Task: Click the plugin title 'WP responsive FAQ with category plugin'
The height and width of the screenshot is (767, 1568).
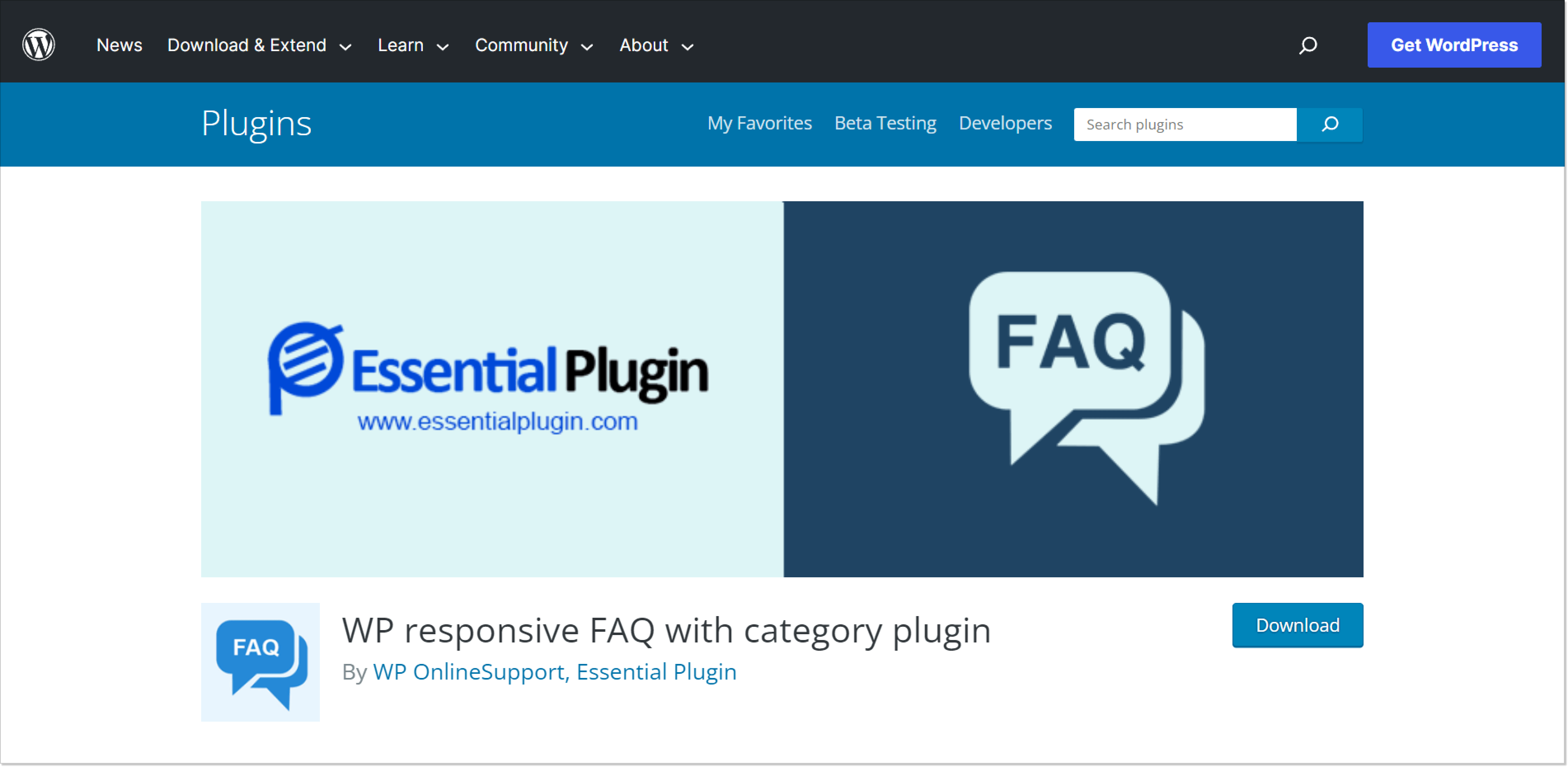Action: (666, 630)
